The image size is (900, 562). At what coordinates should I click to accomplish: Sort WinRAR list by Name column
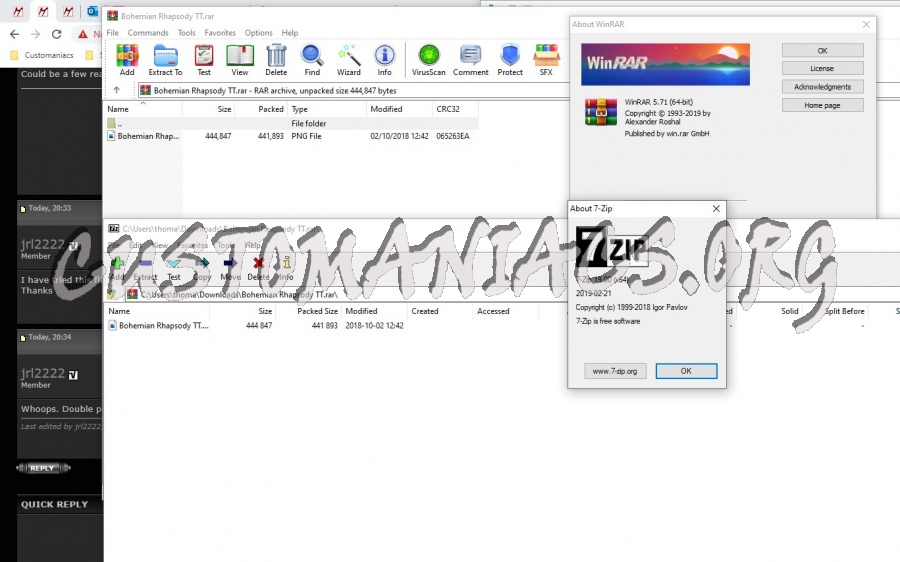pyautogui.click(x=142, y=109)
